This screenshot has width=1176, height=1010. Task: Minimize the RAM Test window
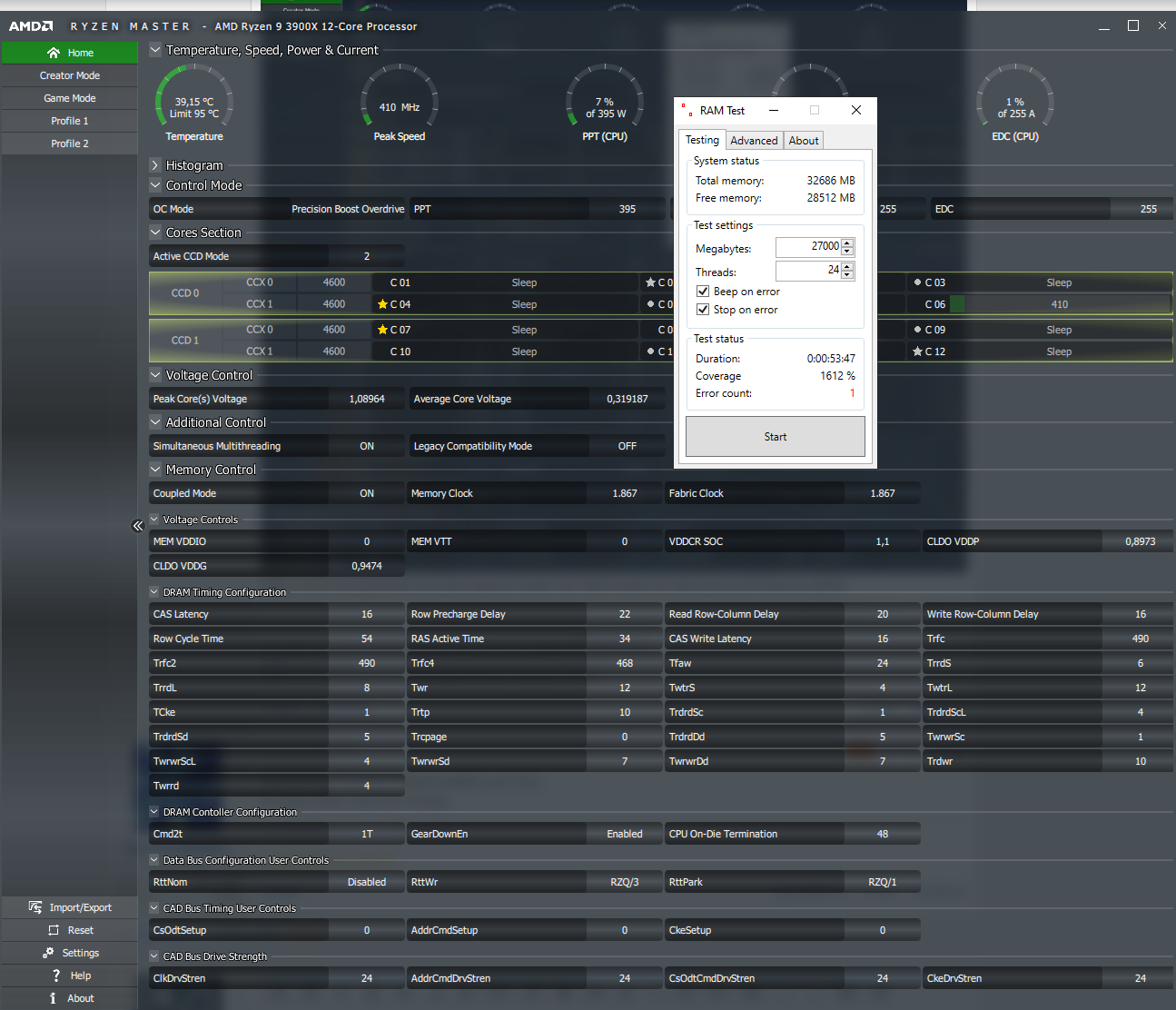click(x=774, y=110)
